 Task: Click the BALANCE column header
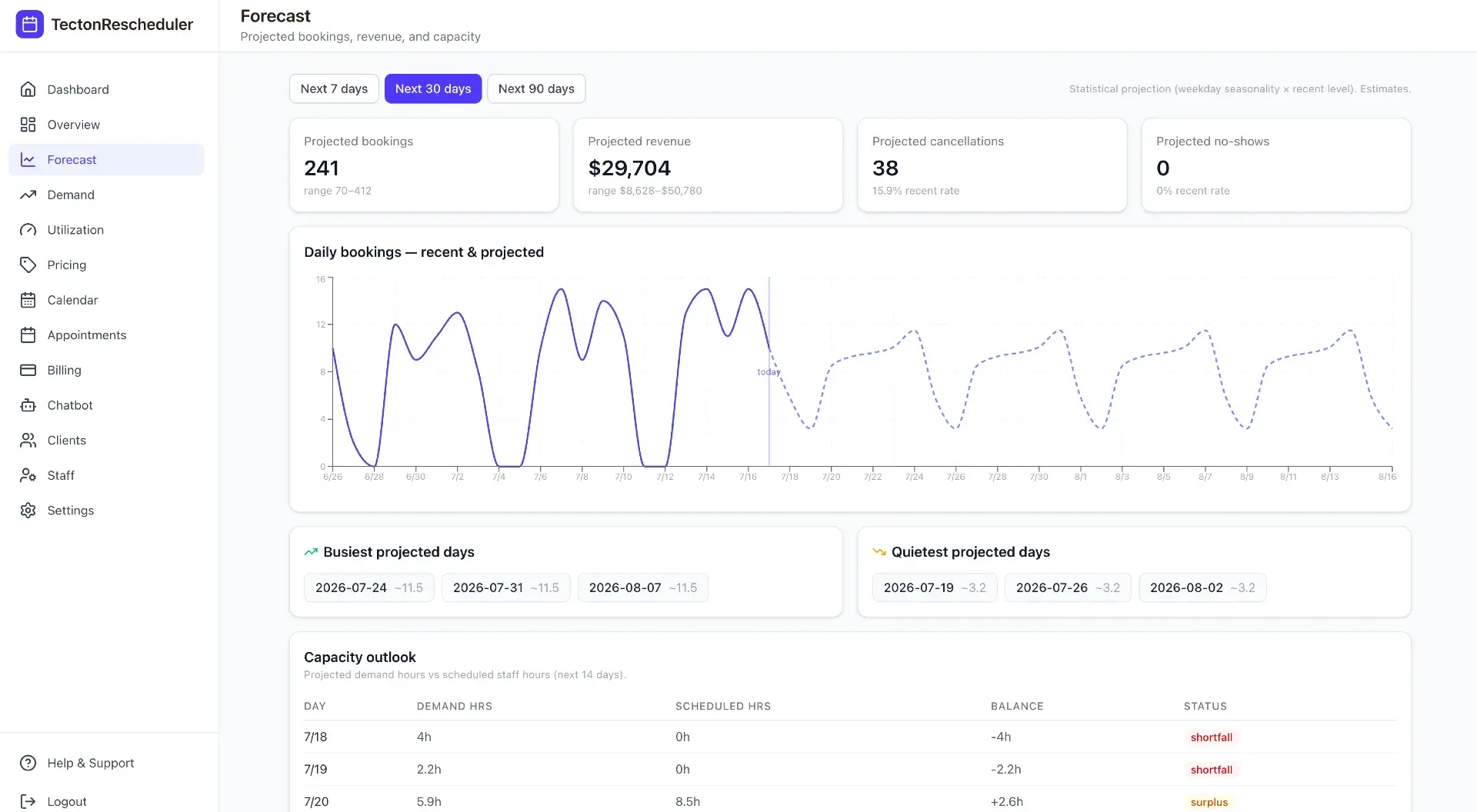[1017, 706]
